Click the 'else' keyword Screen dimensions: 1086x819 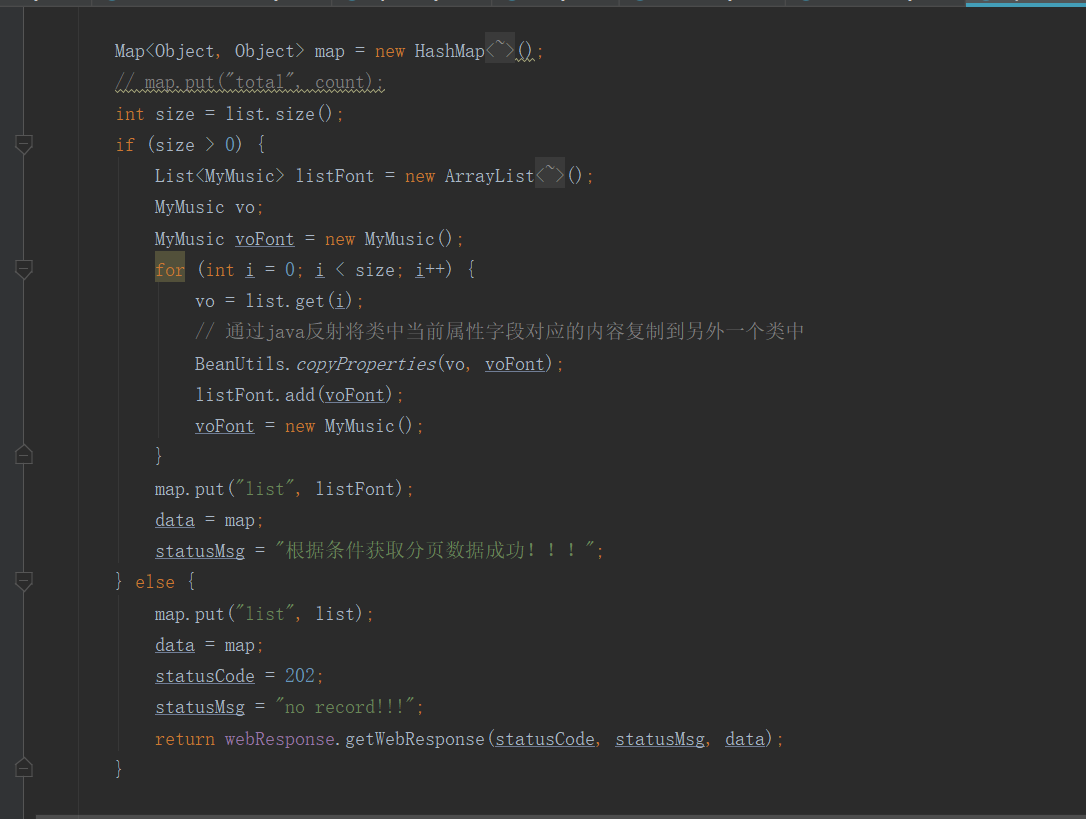(155, 582)
